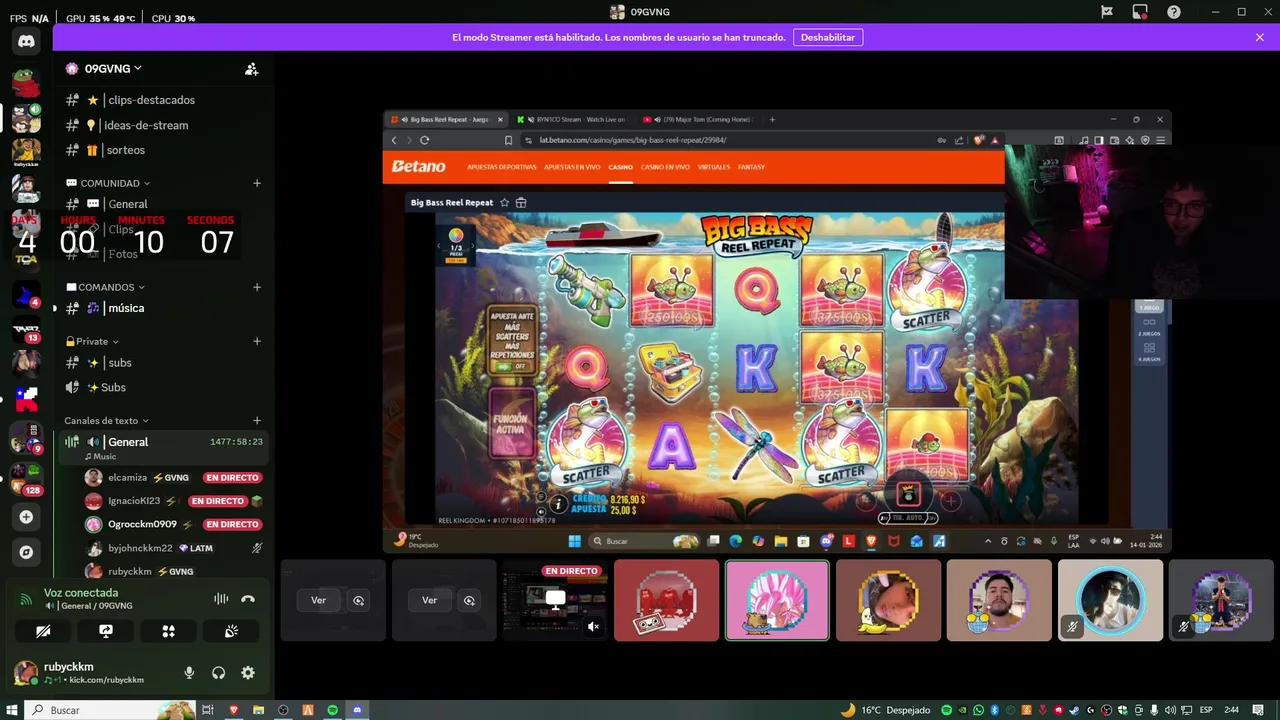Open the activities launcher icon
Screen dimensions: 1280x720
168,631
